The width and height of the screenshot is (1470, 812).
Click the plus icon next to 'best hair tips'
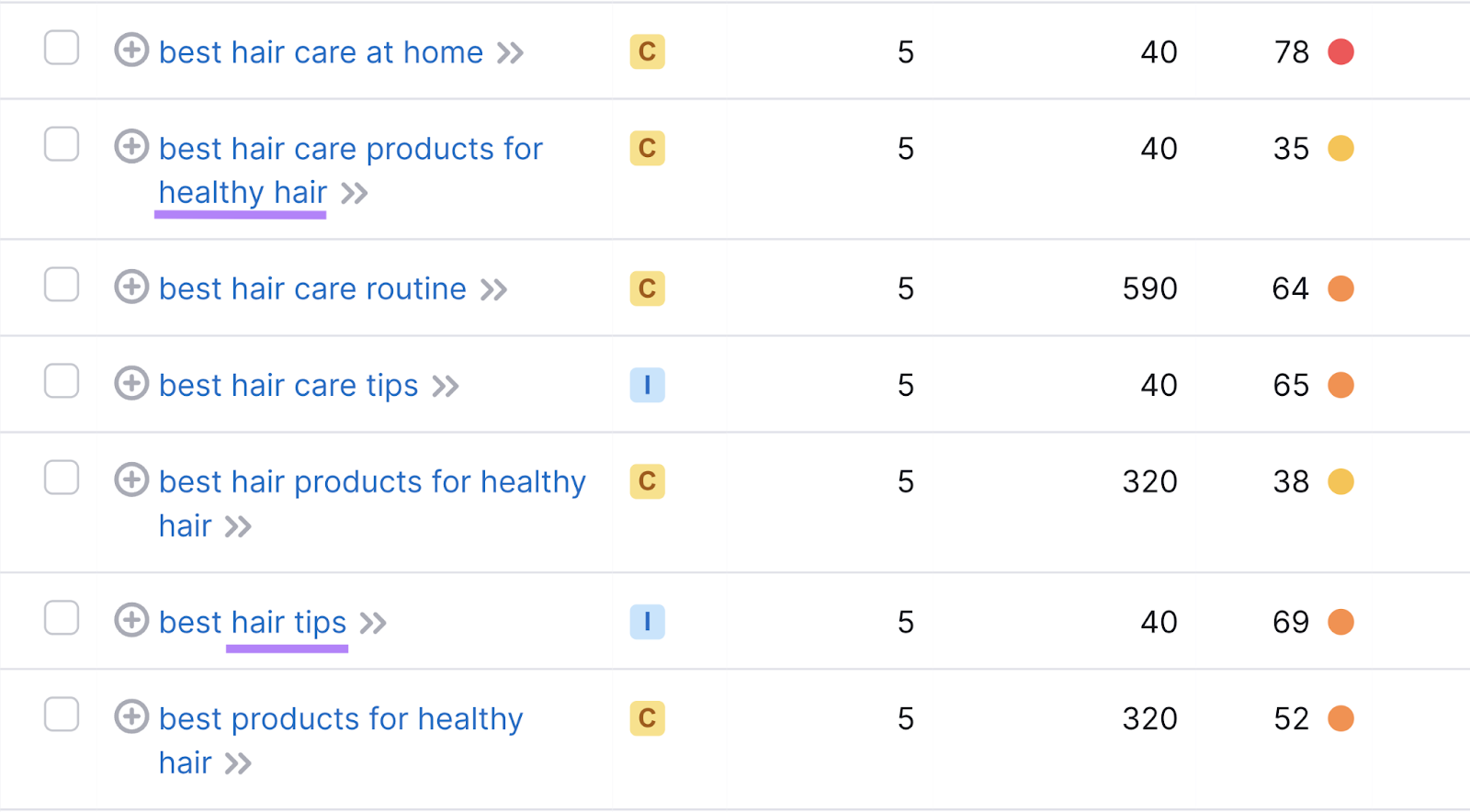click(x=131, y=622)
